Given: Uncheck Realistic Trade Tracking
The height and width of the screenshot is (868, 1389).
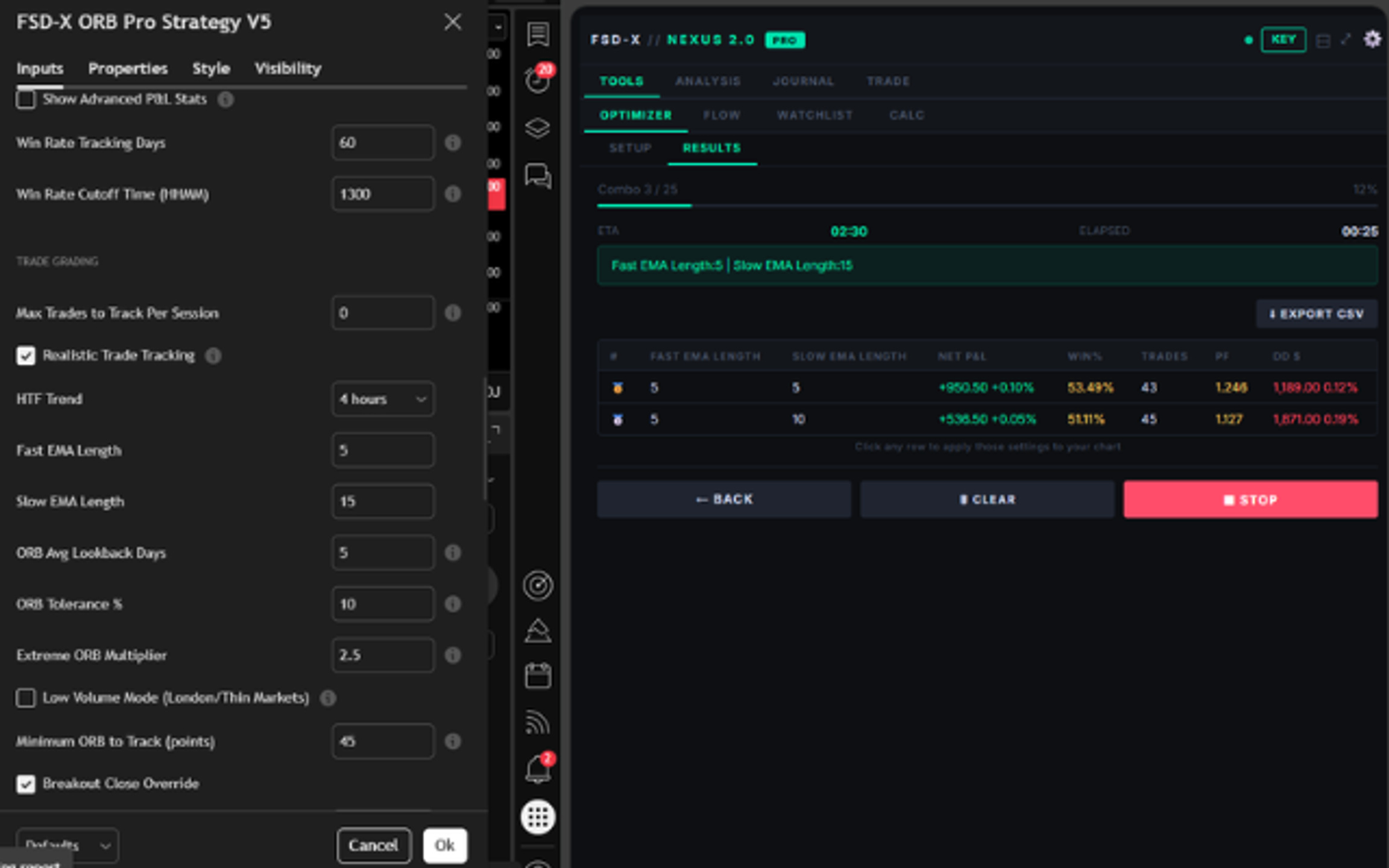Looking at the screenshot, I should (26, 356).
